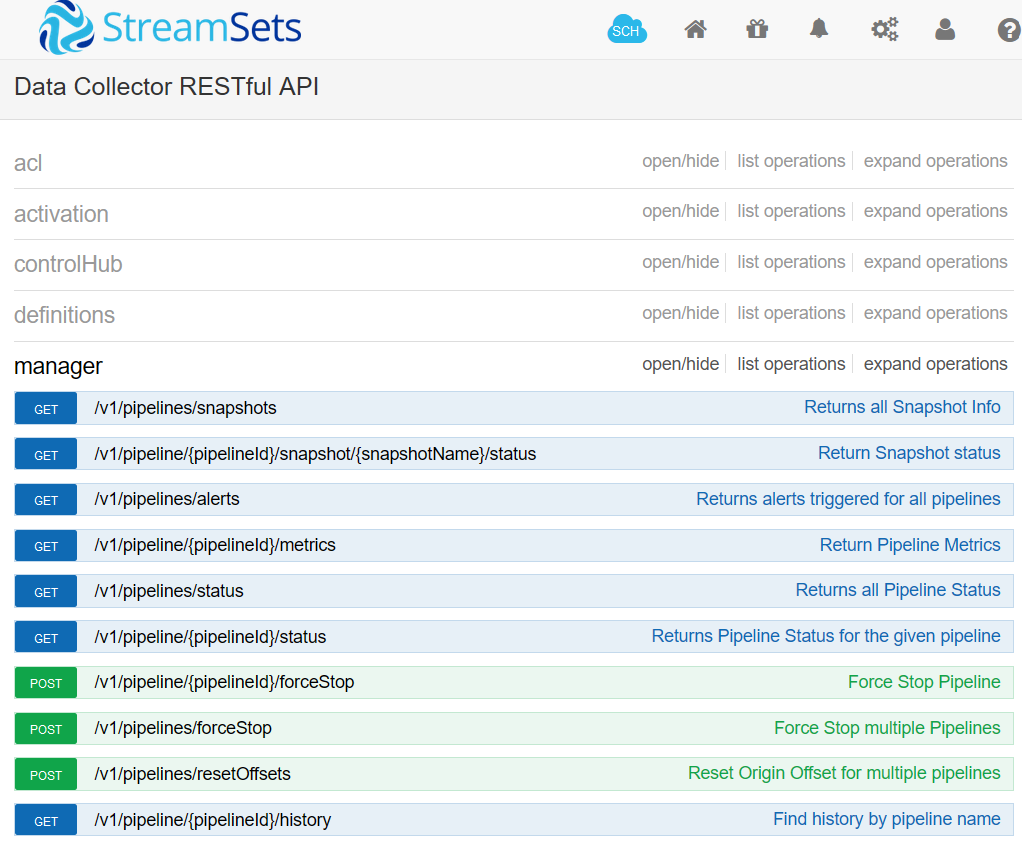Screen dimensions: 1022x842
Task: Open notifications bell icon
Action: (x=819, y=29)
